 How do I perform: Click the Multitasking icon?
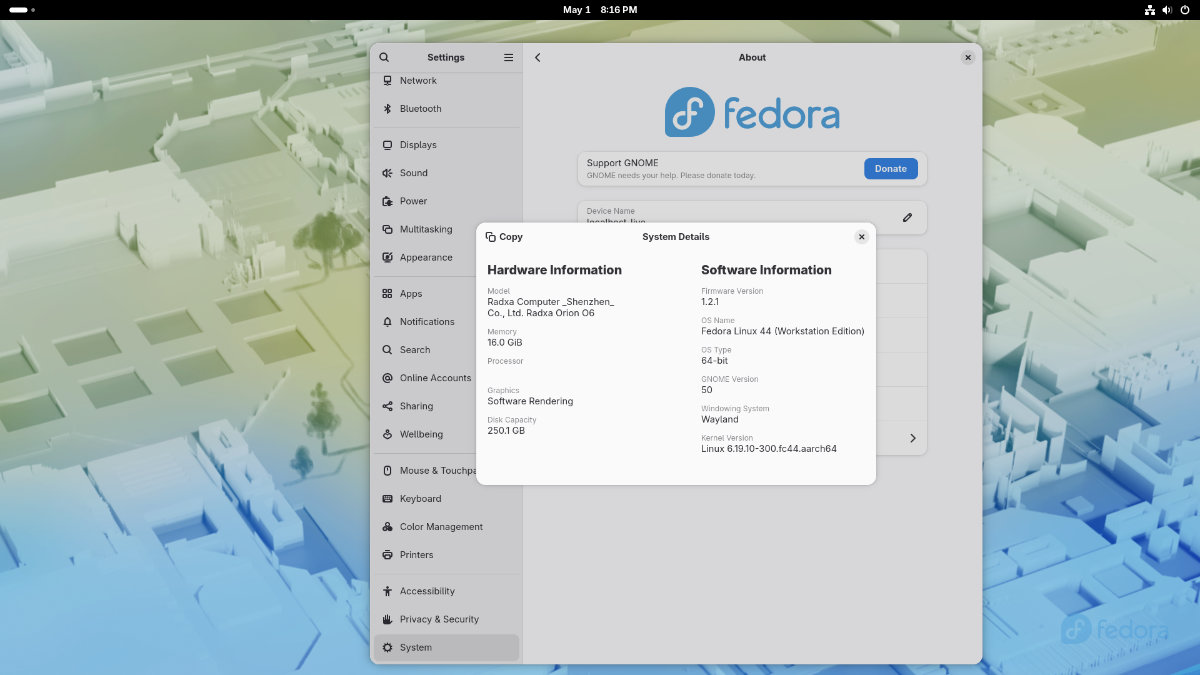(387, 229)
